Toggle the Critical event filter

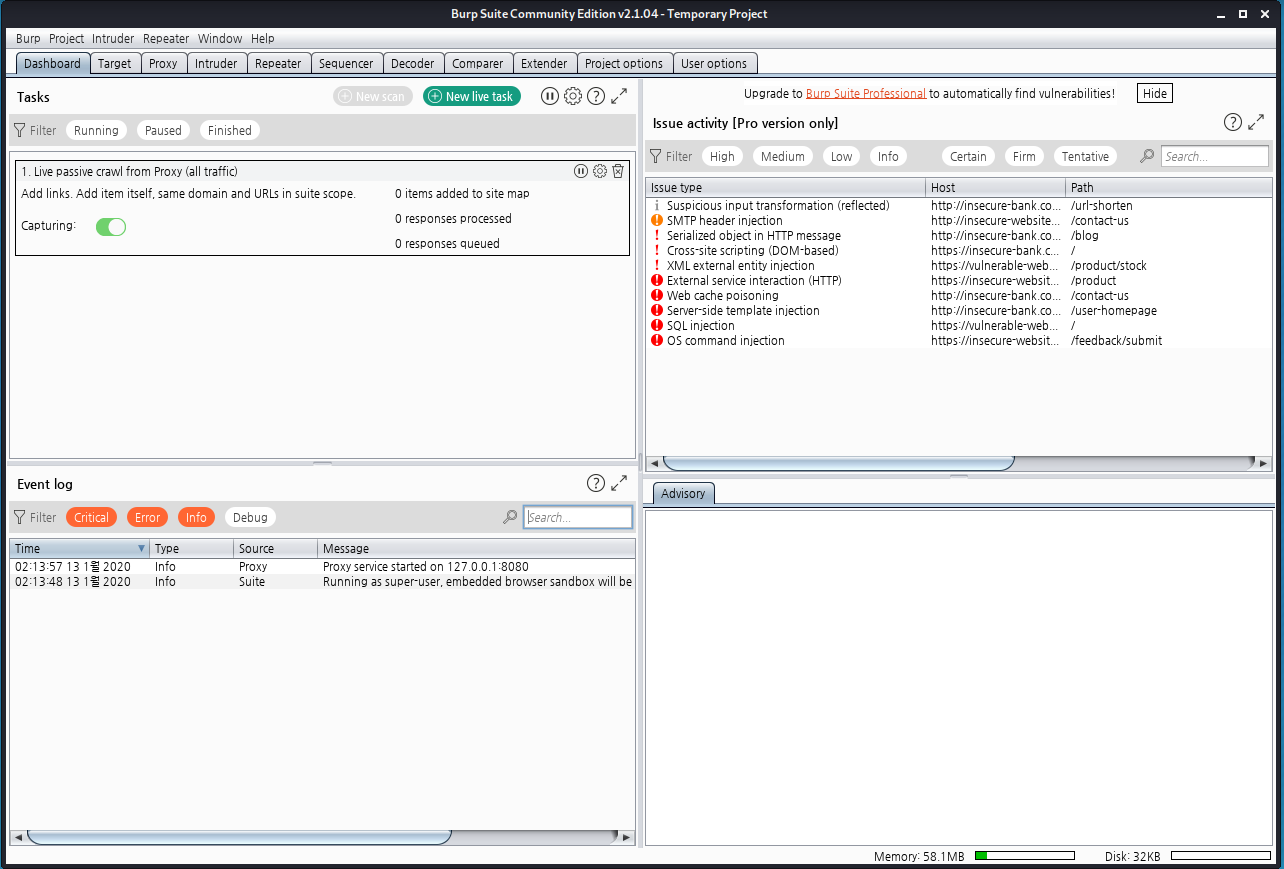click(x=91, y=517)
